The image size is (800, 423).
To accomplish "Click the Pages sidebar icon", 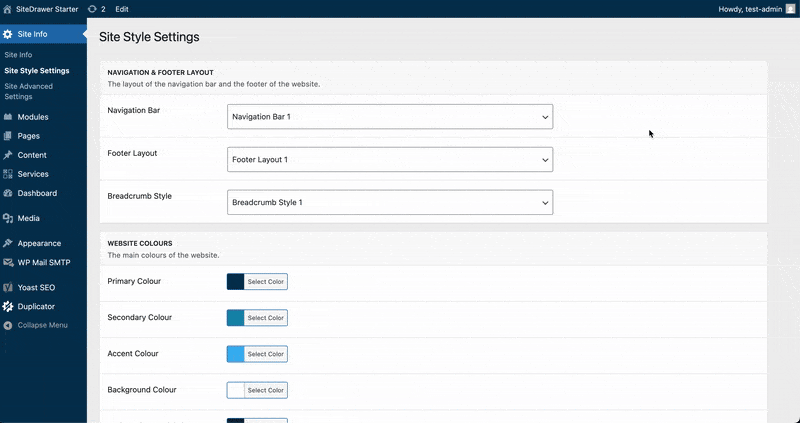I will (8, 136).
